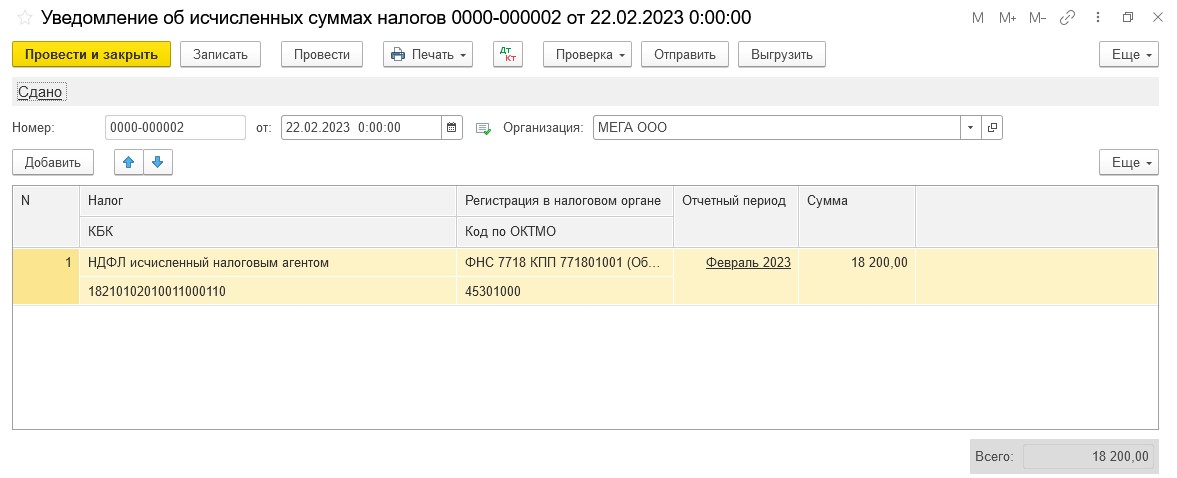The width and height of the screenshot is (1177, 478).
Task: Add the notification to favorites with the star icon
Action: (24, 18)
